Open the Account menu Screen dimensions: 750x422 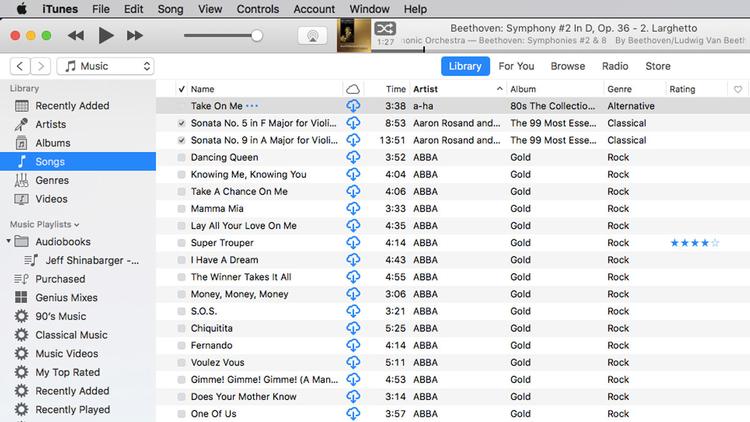(x=314, y=9)
